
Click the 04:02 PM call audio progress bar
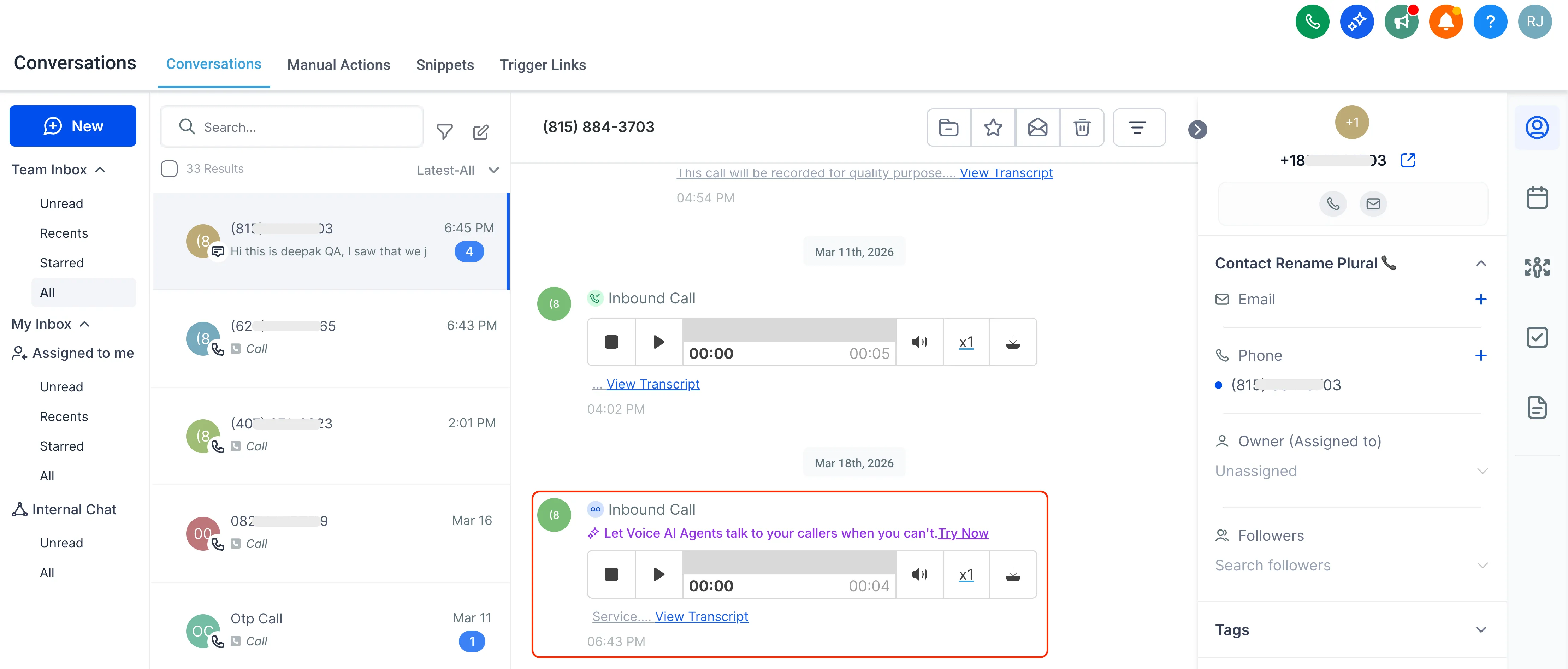point(789,331)
